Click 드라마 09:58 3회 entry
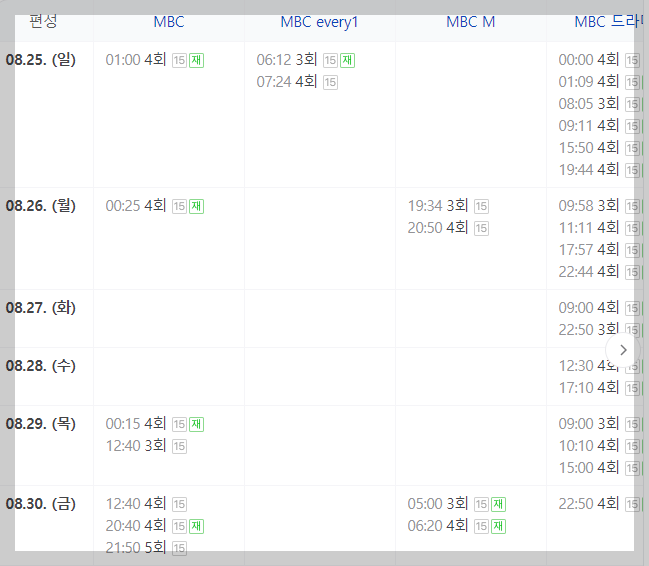649x566 pixels. 589,206
